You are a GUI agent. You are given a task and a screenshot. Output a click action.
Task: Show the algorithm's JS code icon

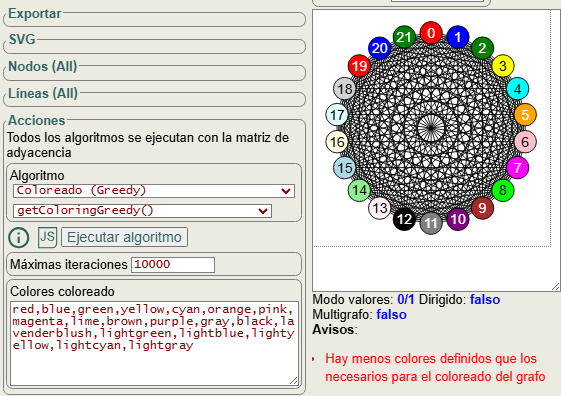[x=48, y=237]
